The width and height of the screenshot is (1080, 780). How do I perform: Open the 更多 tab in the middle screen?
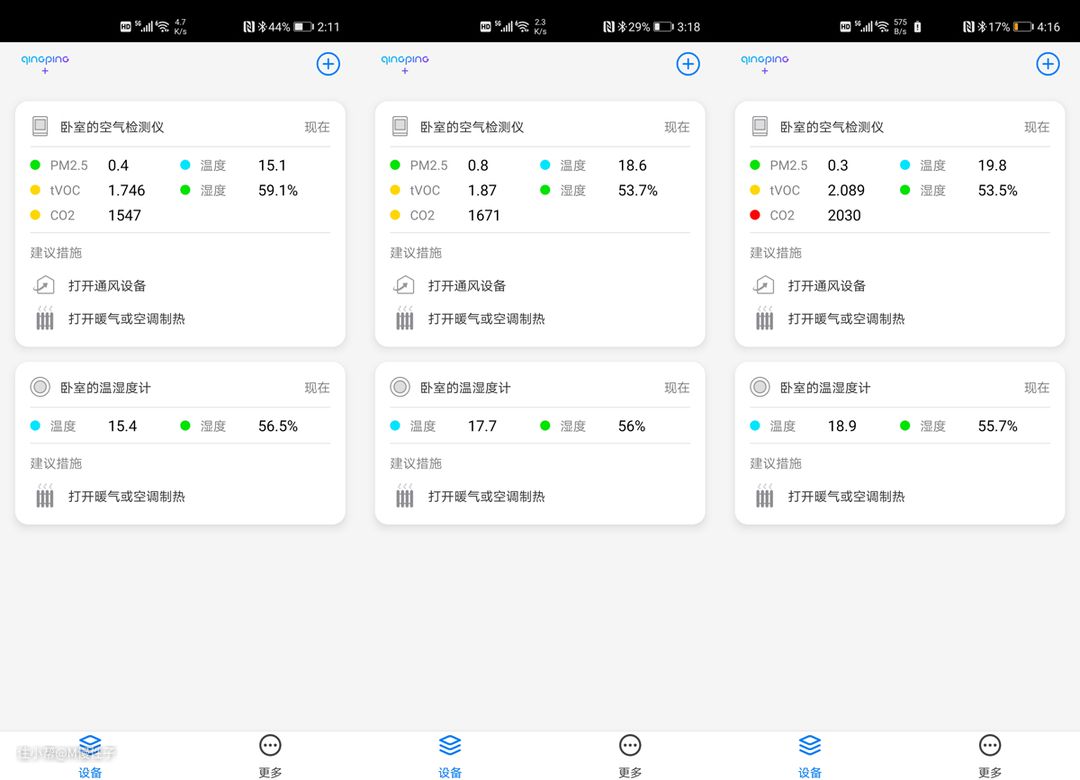point(630,755)
